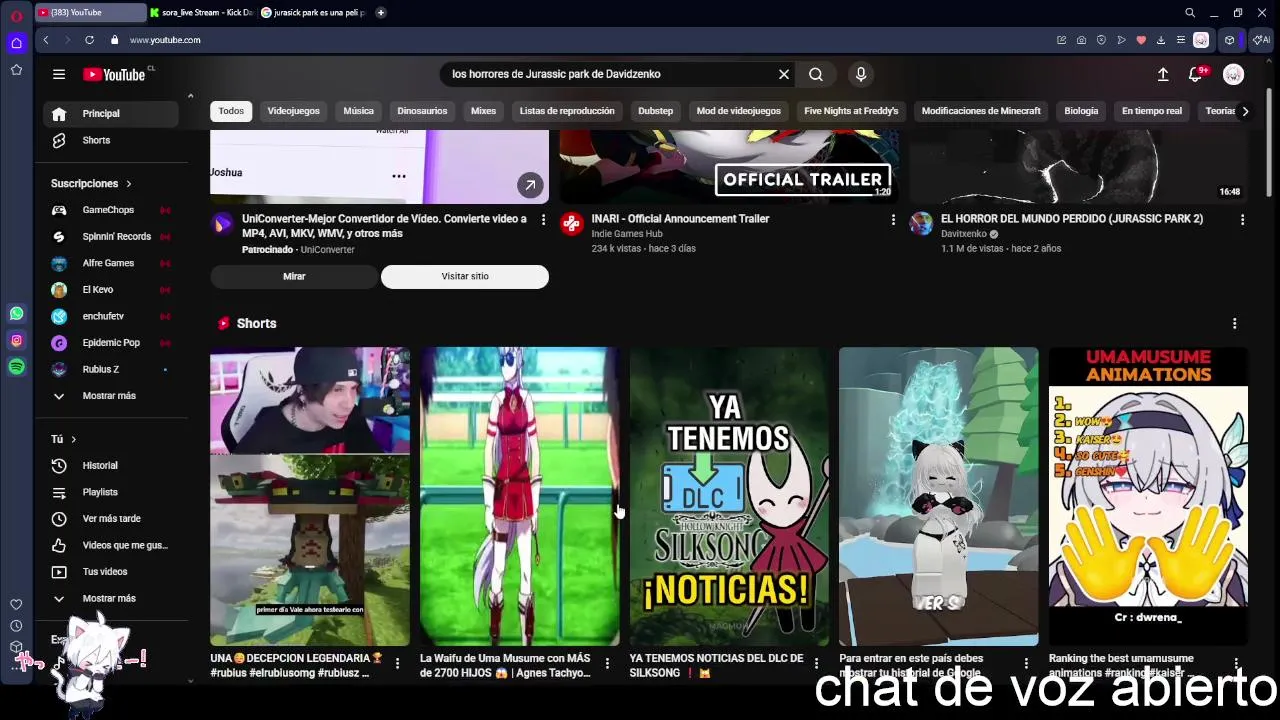Open the upload/create video icon
Viewport: 1280px width, 720px height.
pos(1163,74)
